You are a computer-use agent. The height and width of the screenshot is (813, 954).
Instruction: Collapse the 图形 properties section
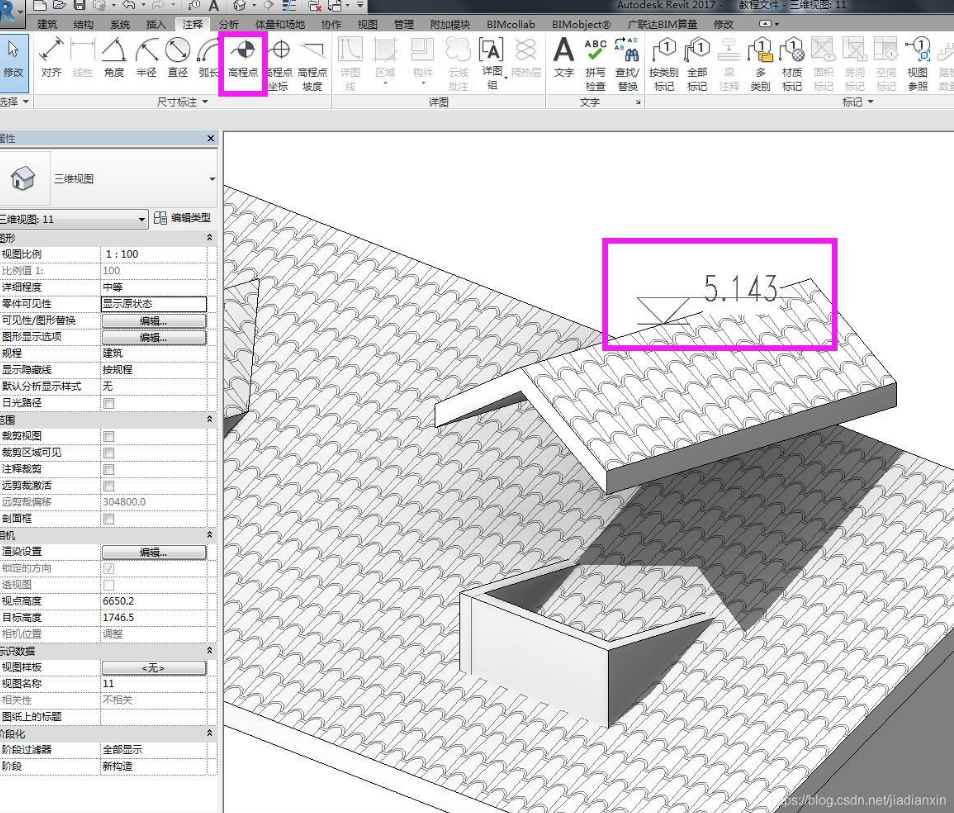click(x=209, y=237)
